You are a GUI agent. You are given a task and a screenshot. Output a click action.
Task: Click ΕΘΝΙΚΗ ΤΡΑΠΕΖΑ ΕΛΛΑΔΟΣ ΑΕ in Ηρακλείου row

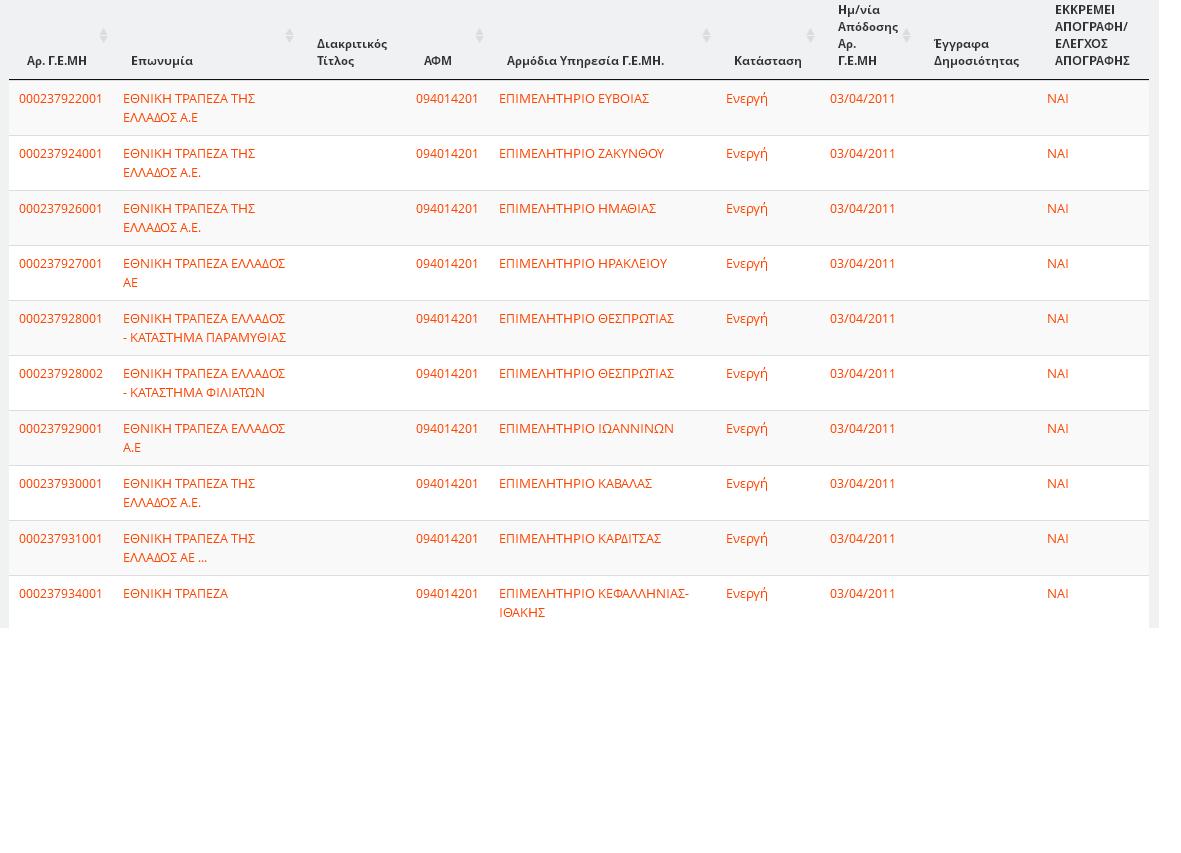click(204, 273)
